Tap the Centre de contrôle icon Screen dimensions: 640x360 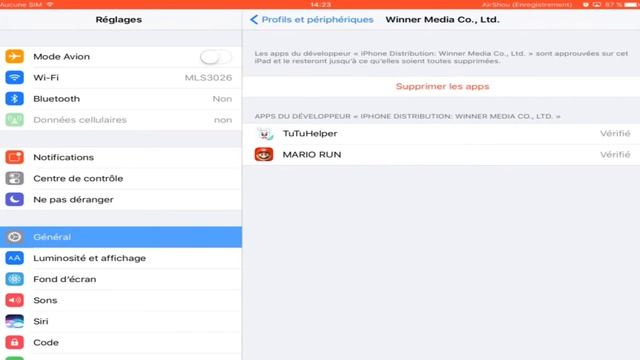click(14, 178)
